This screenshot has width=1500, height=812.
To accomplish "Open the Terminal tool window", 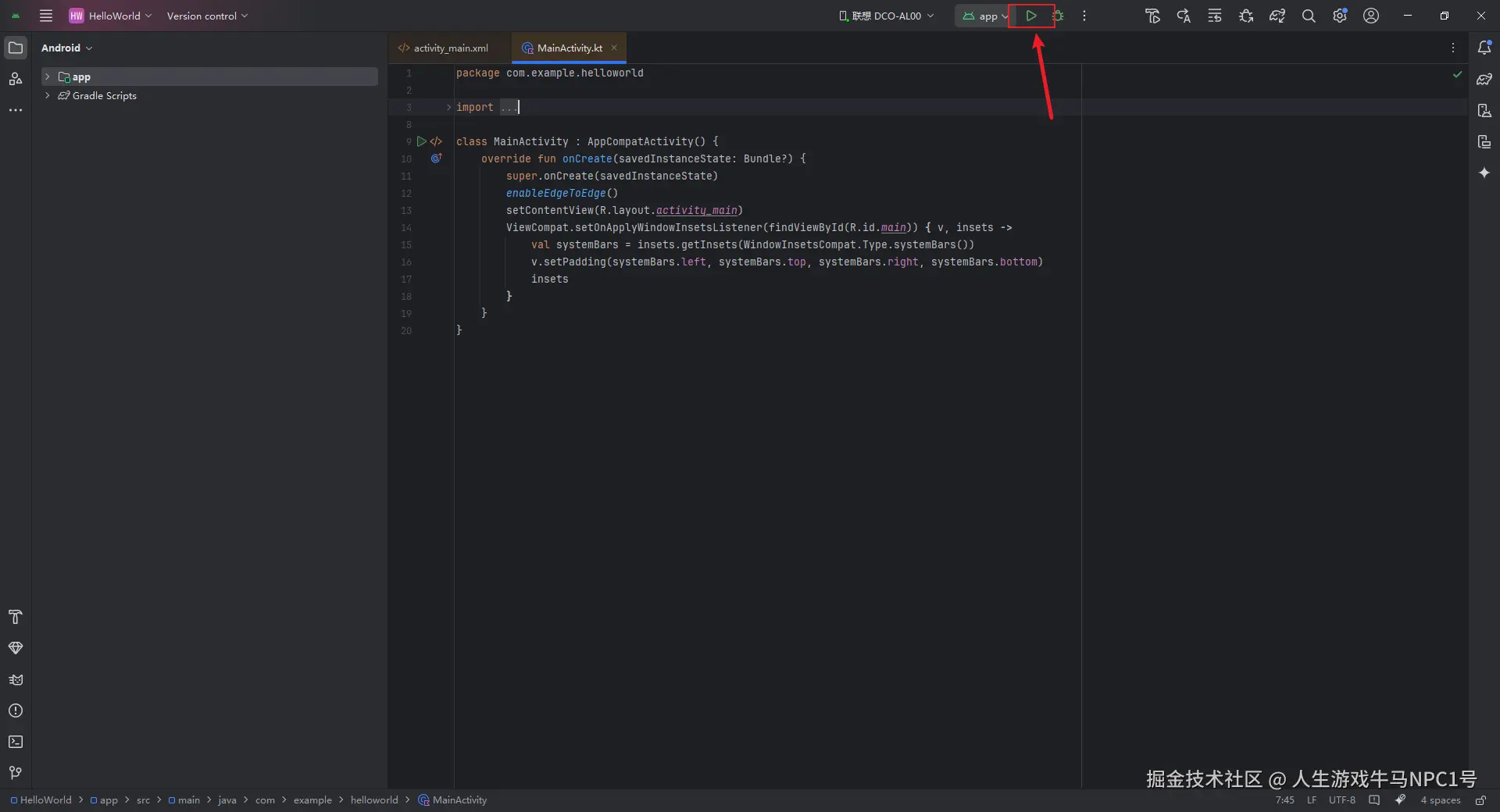I will 16,742.
